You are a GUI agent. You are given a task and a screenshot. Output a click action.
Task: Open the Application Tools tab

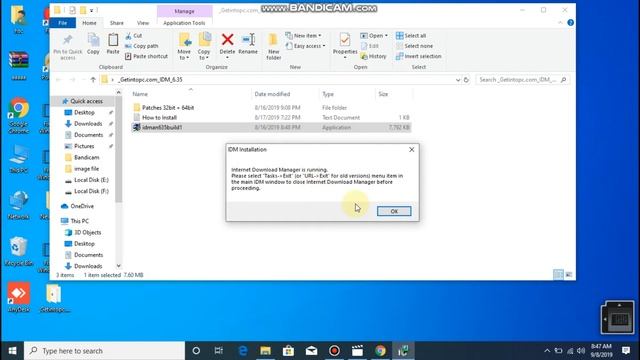click(184, 23)
